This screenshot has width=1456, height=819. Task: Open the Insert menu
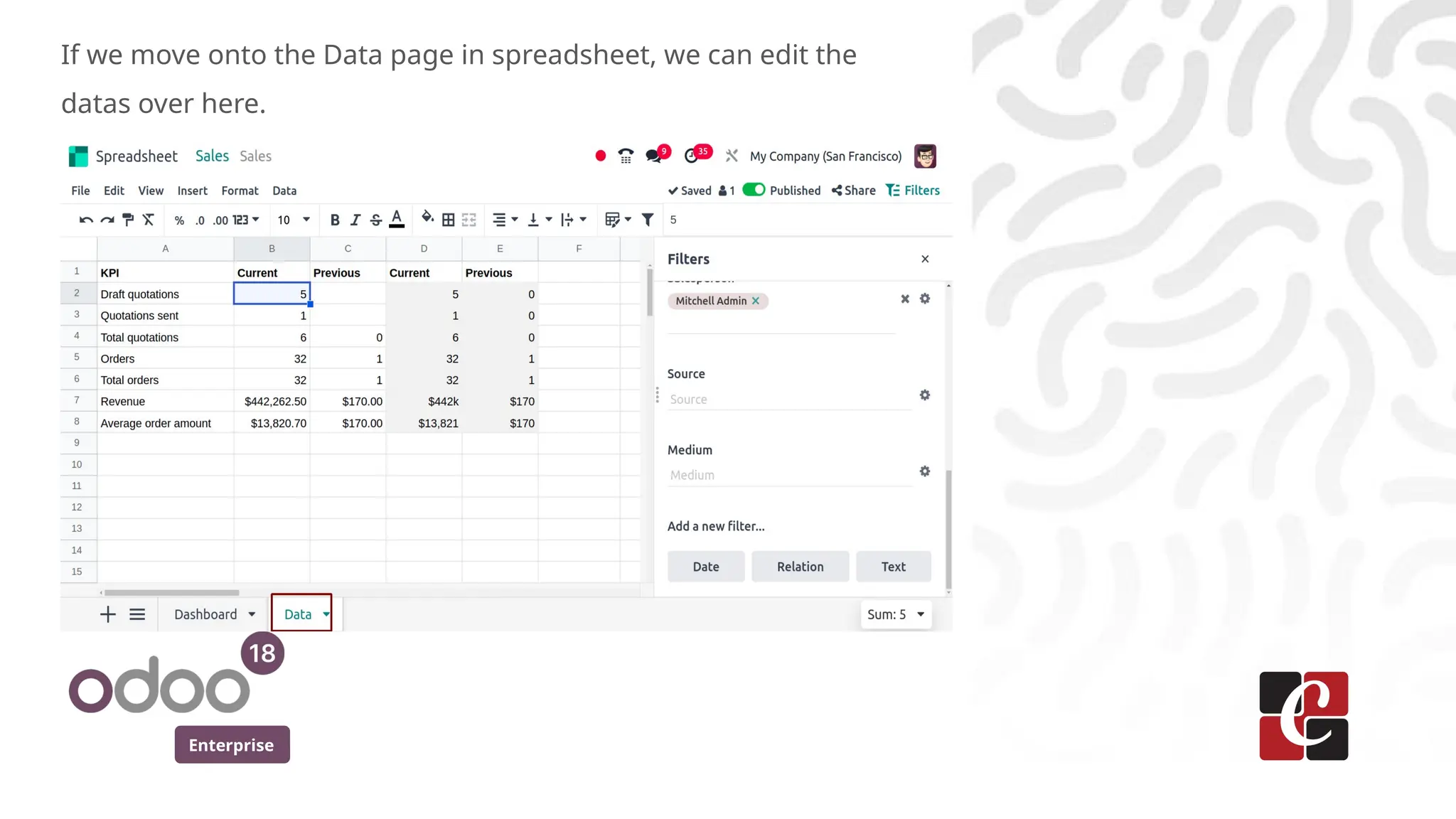192,191
